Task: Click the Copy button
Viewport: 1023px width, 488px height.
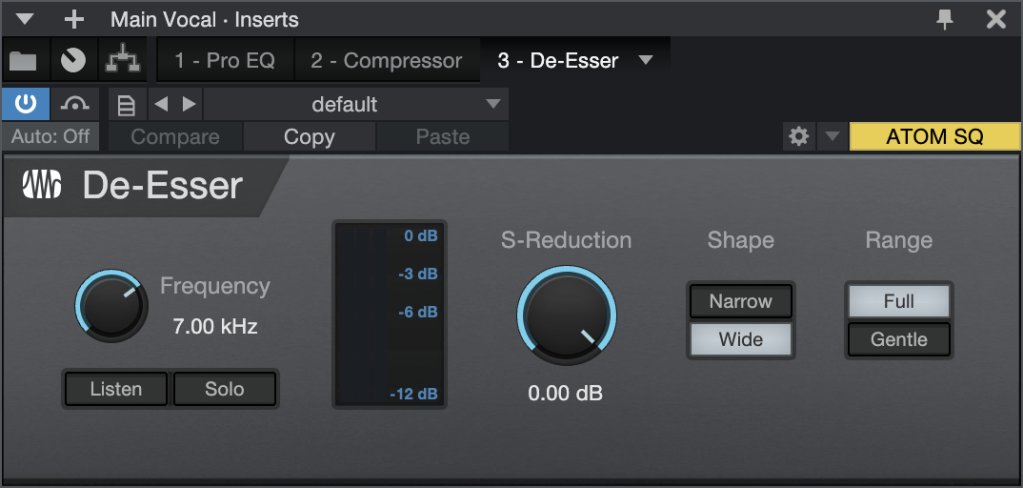Action: pyautogui.click(x=309, y=137)
